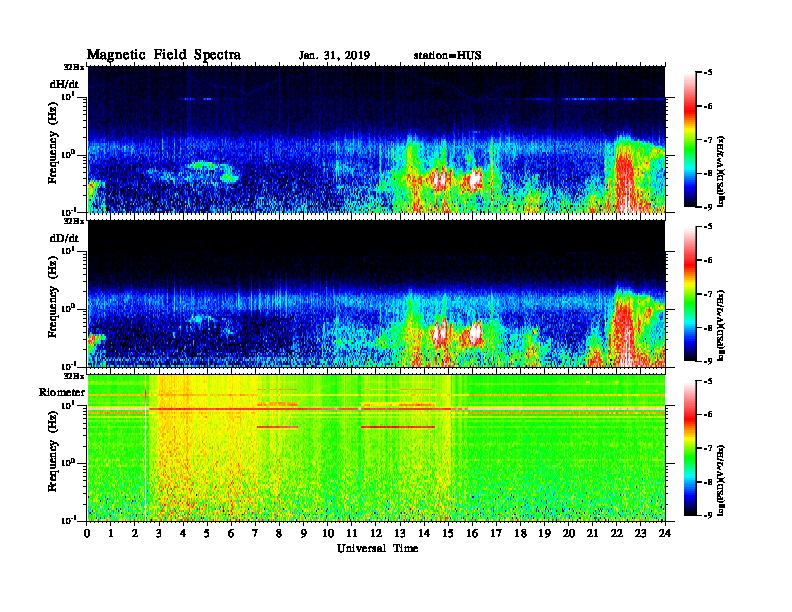Select the 'dD/dt' panel label

(x=64, y=238)
